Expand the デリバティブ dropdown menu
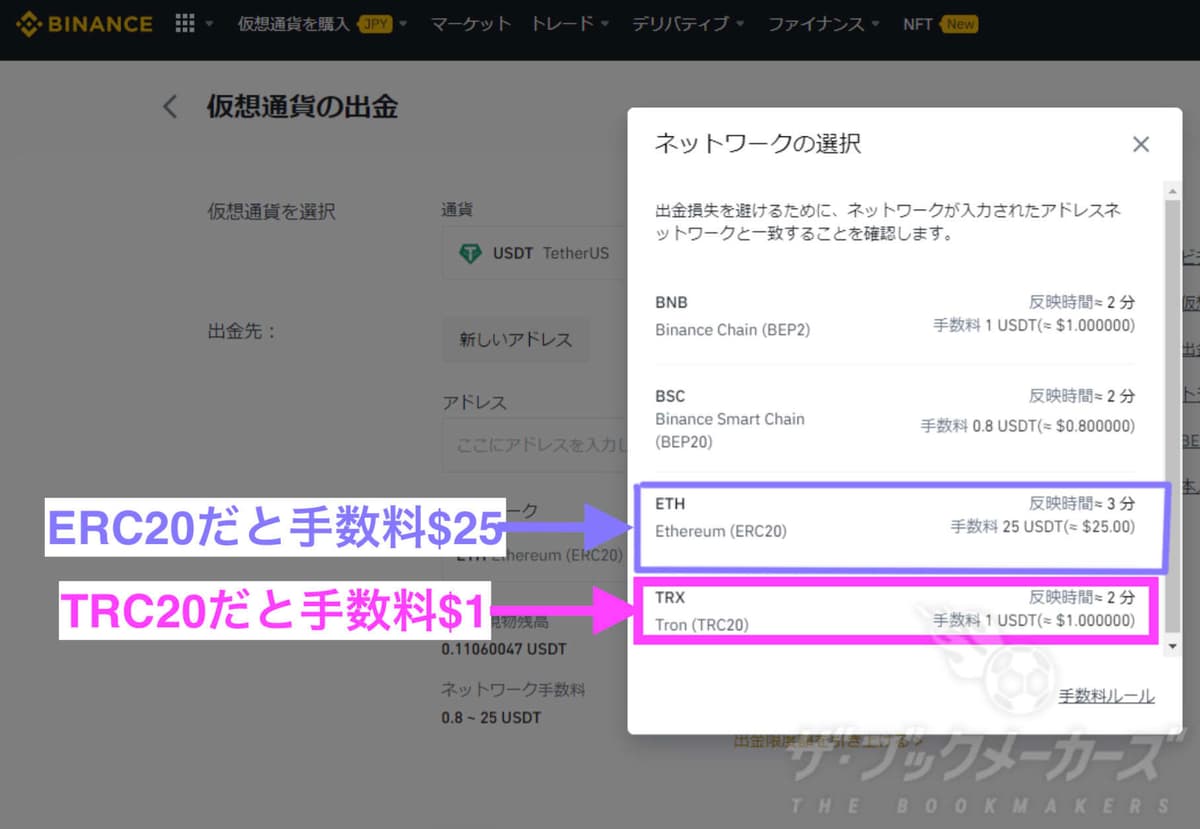Viewport: 1200px width, 829px height. (x=688, y=24)
